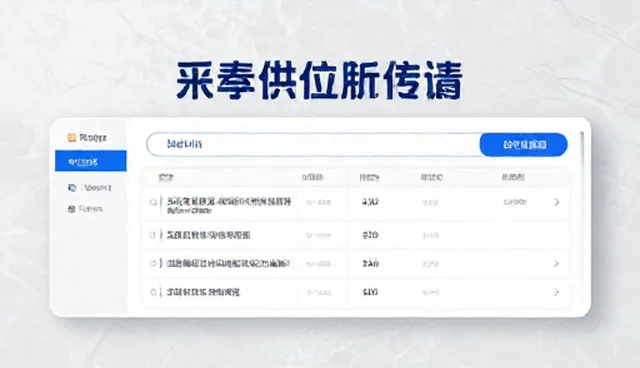This screenshot has height=368, width=640.
Task: Click the third column header of the table
Action: (369, 177)
